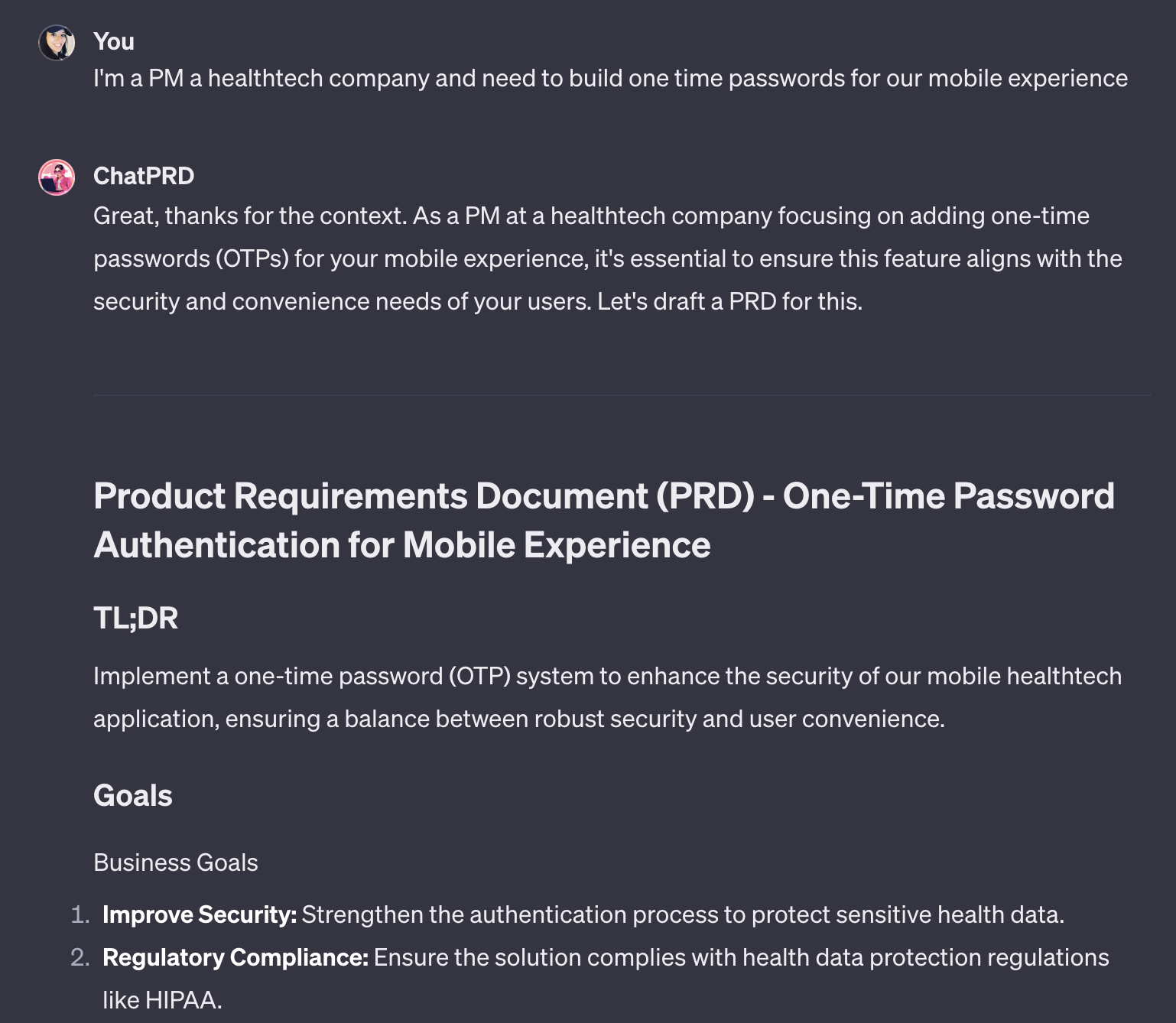1176x1023 pixels.
Task: Click list number 1 marker
Action: click(x=80, y=914)
